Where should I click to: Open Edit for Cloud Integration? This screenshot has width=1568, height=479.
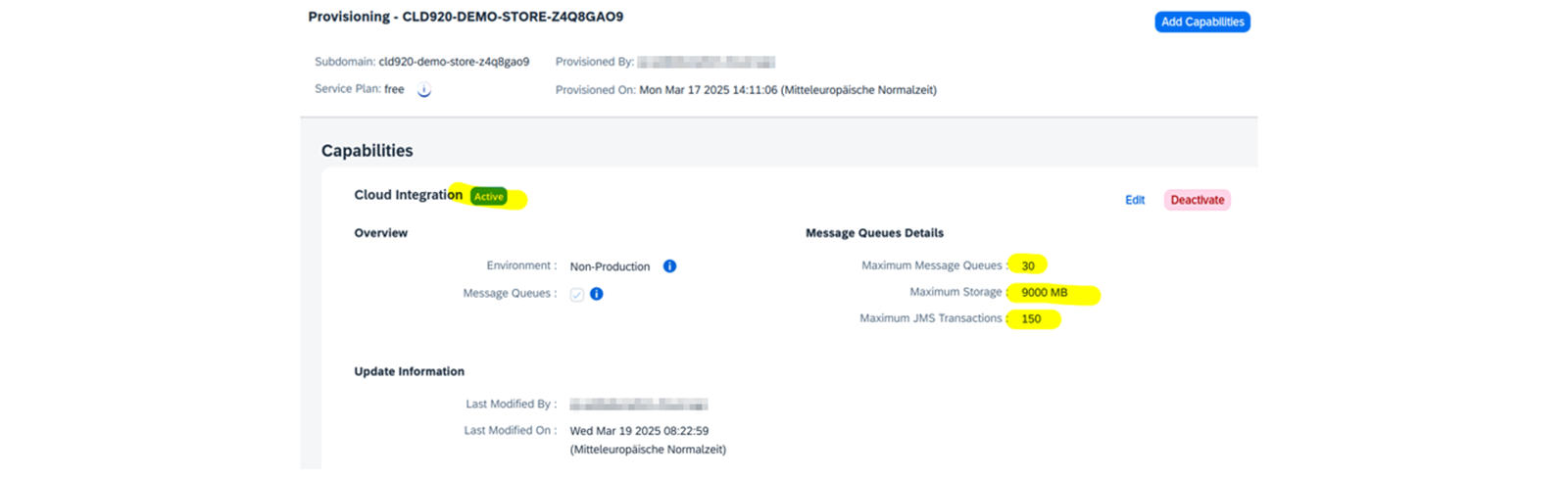[x=1135, y=200]
